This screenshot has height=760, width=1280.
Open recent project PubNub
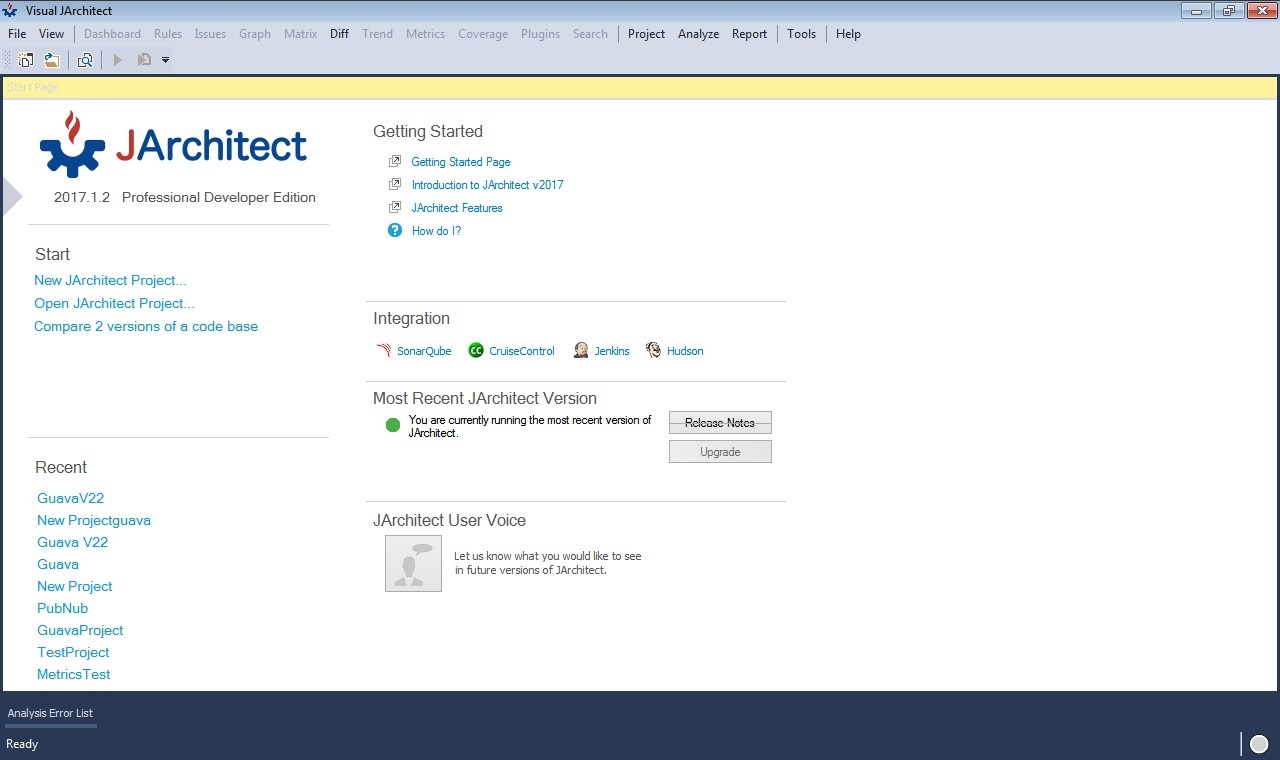tap(62, 608)
